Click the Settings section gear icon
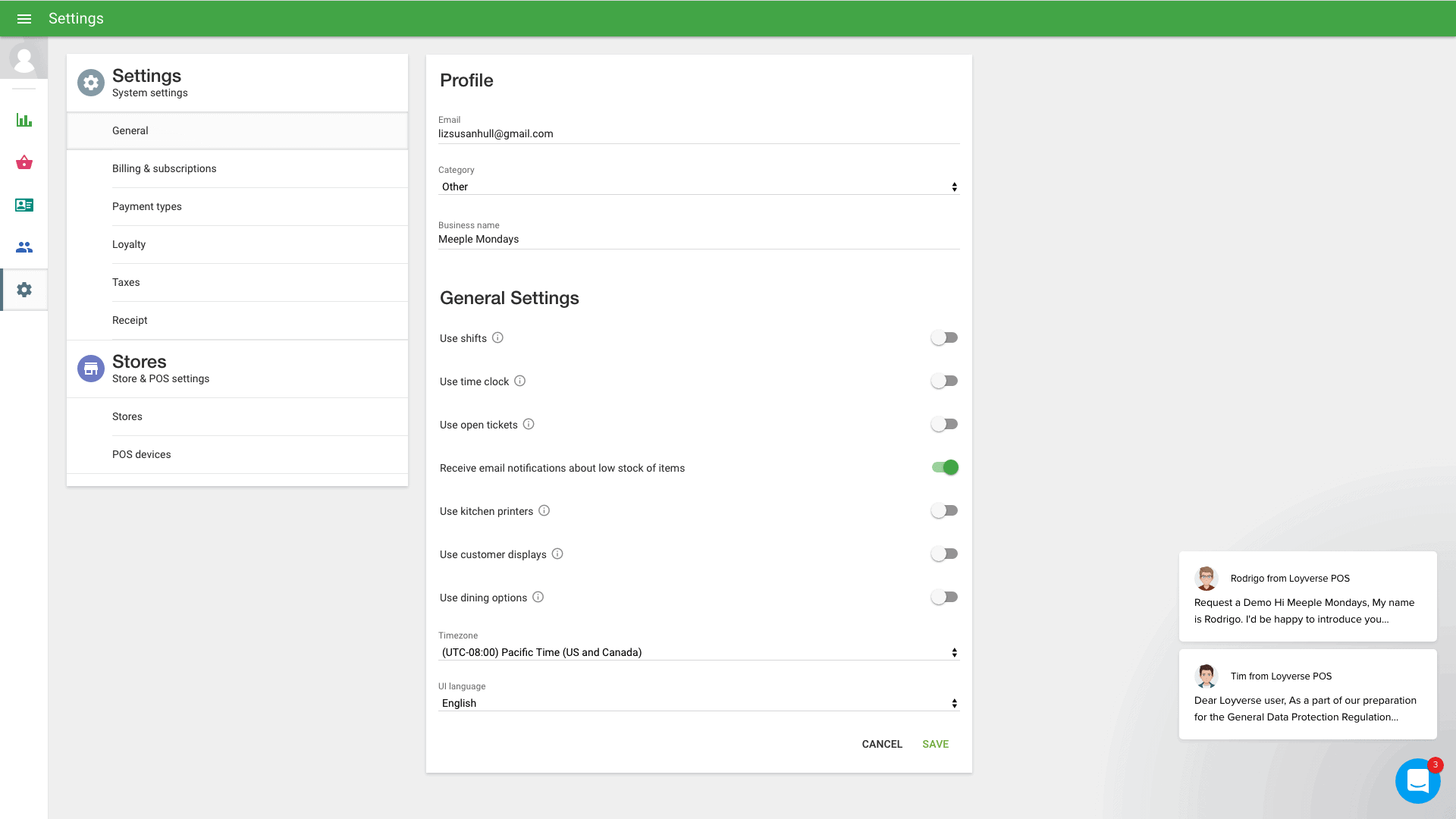 91,83
